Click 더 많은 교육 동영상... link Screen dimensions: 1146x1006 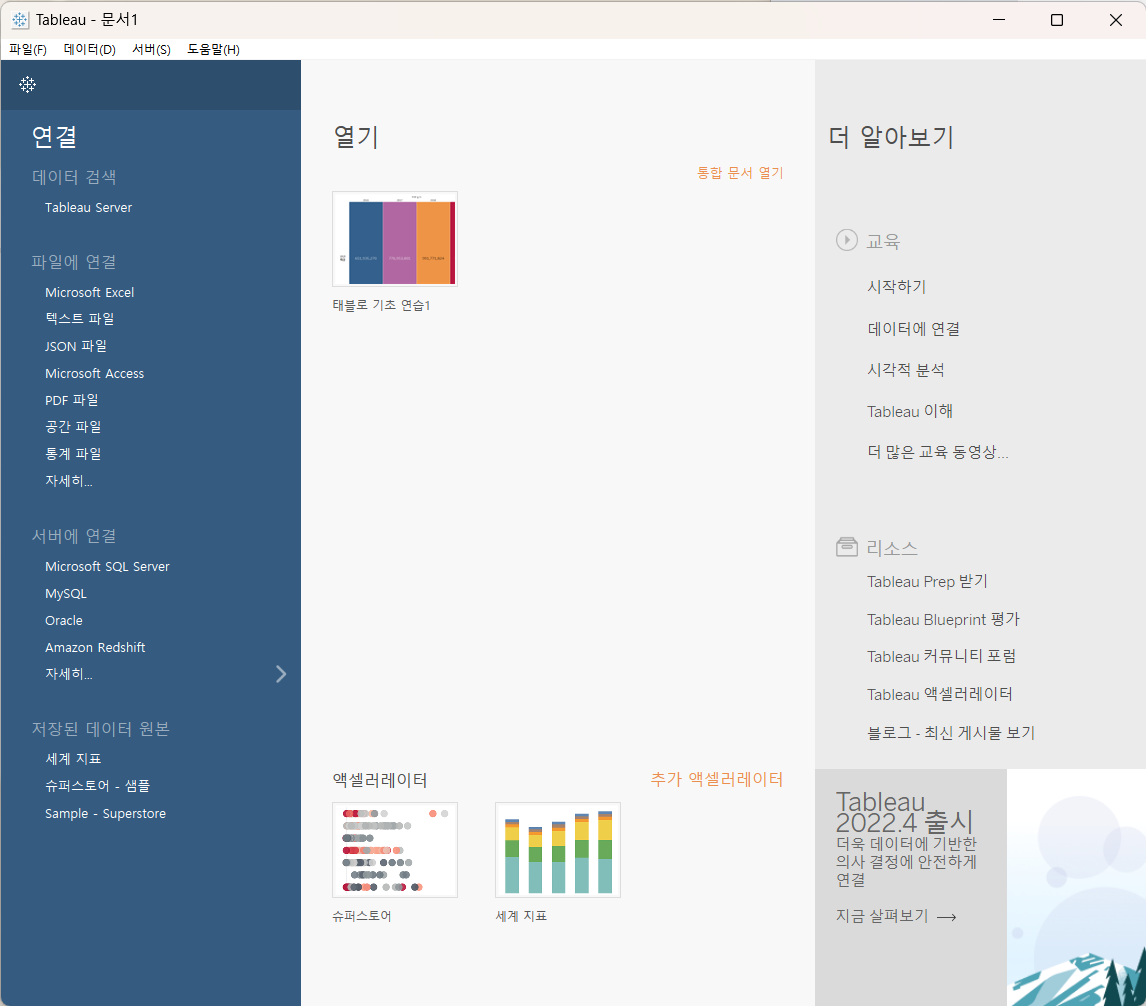coord(938,453)
